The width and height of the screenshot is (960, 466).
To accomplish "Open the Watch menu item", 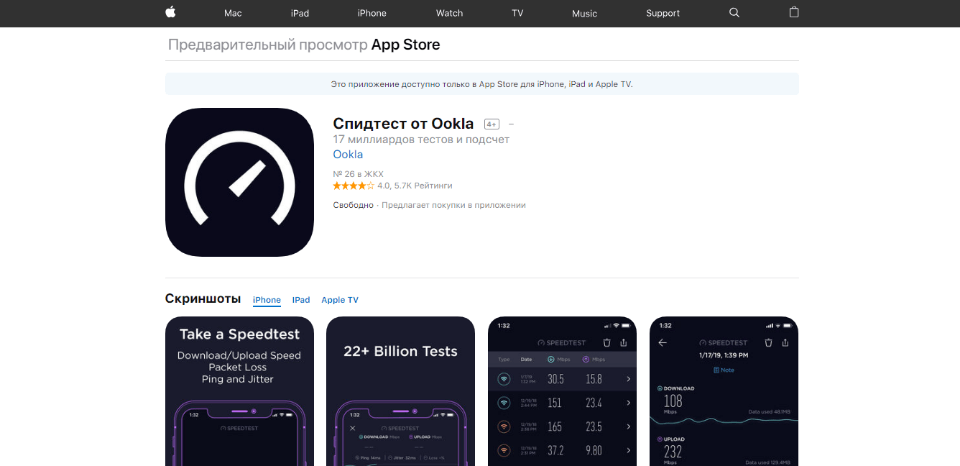I will (449, 13).
